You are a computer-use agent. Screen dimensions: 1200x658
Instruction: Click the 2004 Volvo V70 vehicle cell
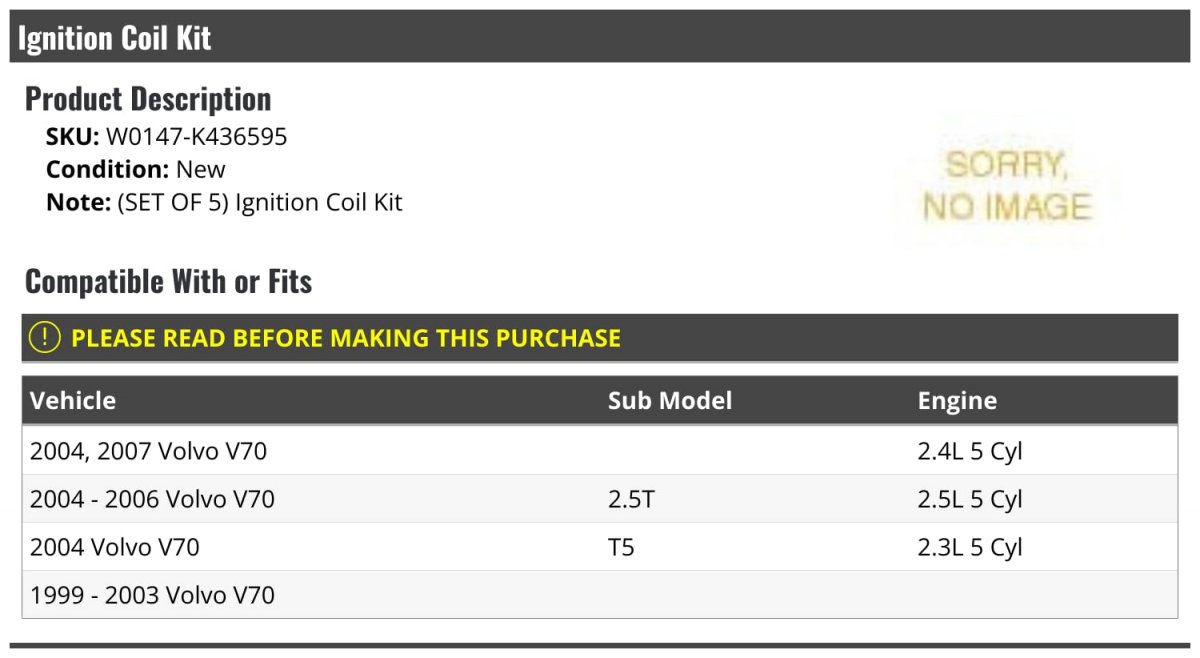pos(115,547)
